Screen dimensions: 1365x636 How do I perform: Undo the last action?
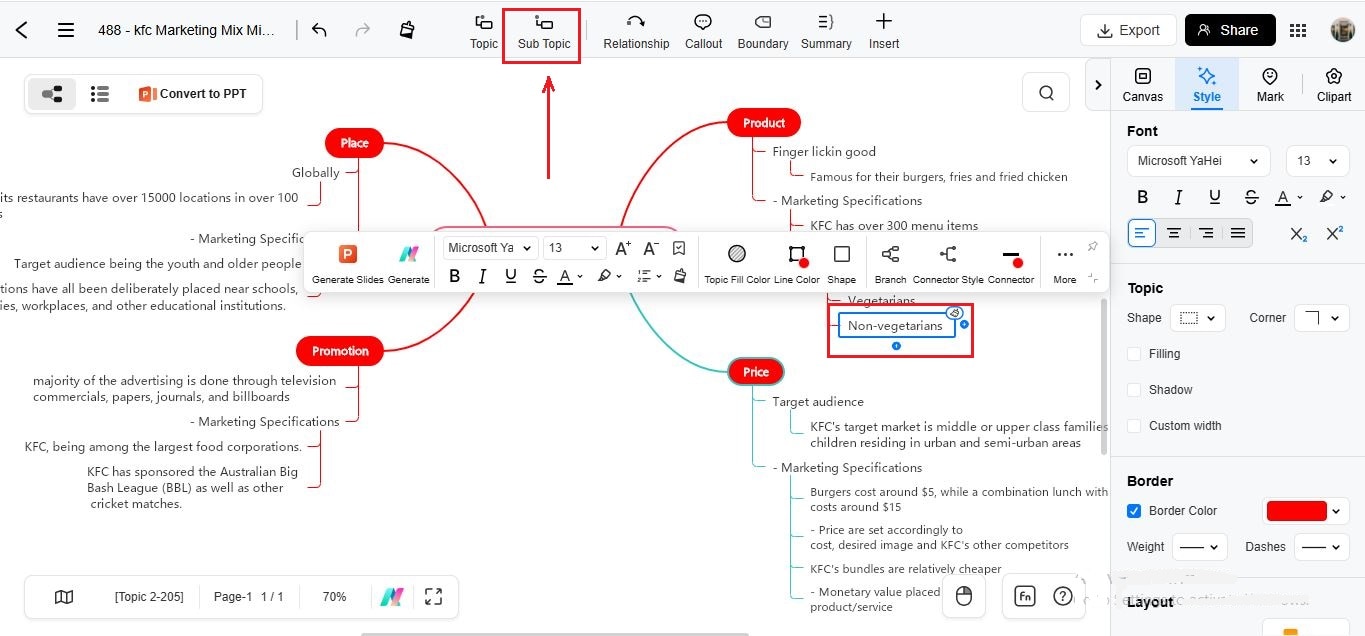[x=319, y=30]
